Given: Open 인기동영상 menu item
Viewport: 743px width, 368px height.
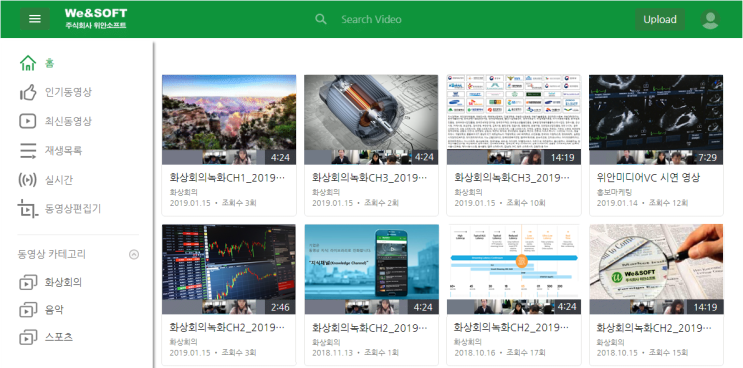Looking at the screenshot, I should (68, 92).
